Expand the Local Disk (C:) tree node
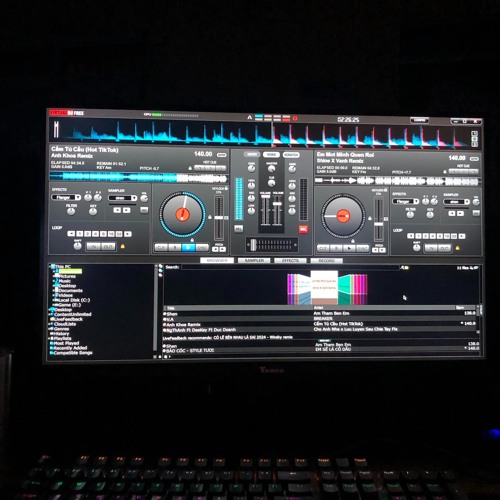 tap(54, 300)
